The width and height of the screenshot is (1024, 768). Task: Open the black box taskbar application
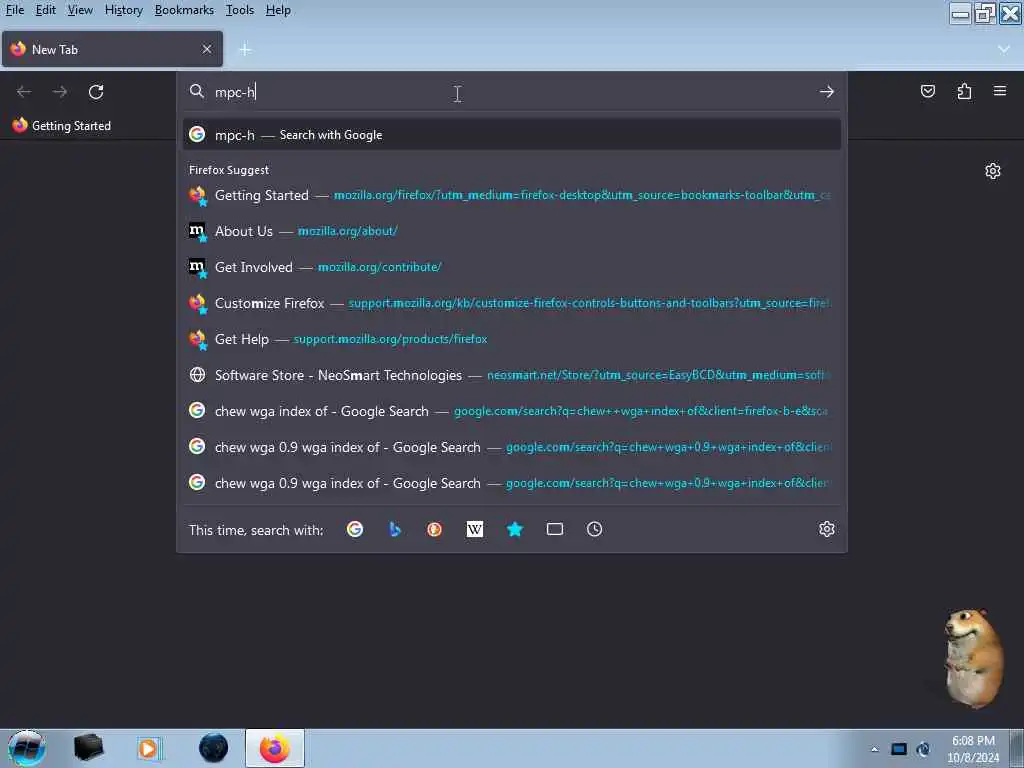pos(89,748)
